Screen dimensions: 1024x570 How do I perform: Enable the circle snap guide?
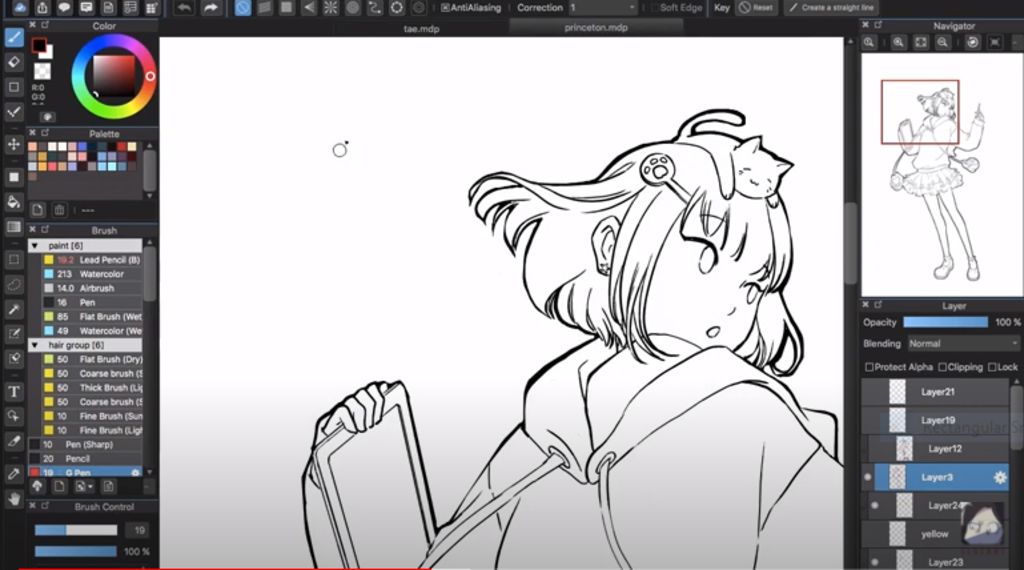click(x=353, y=8)
